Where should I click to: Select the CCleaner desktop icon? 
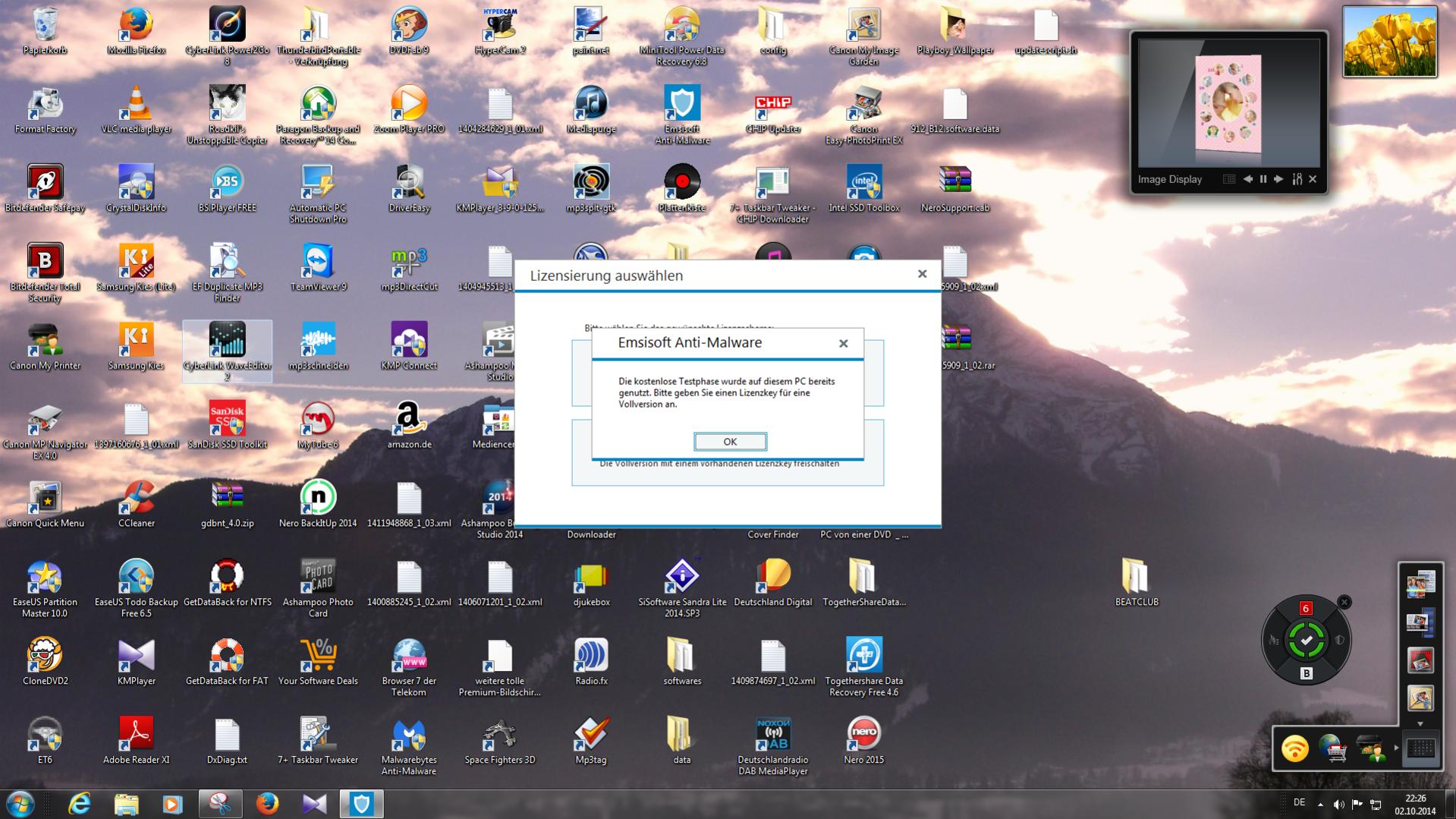point(137,505)
